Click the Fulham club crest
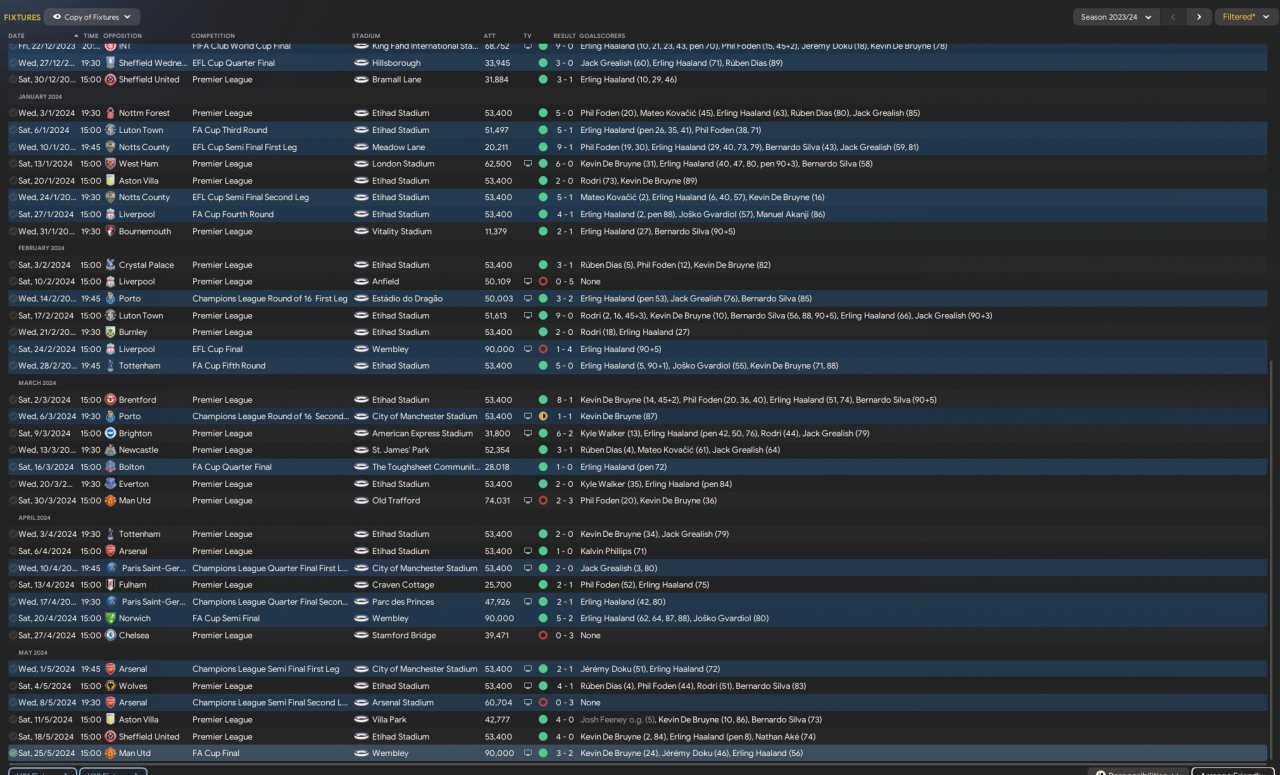Screen dimensions: 1280x775 (x=110, y=585)
